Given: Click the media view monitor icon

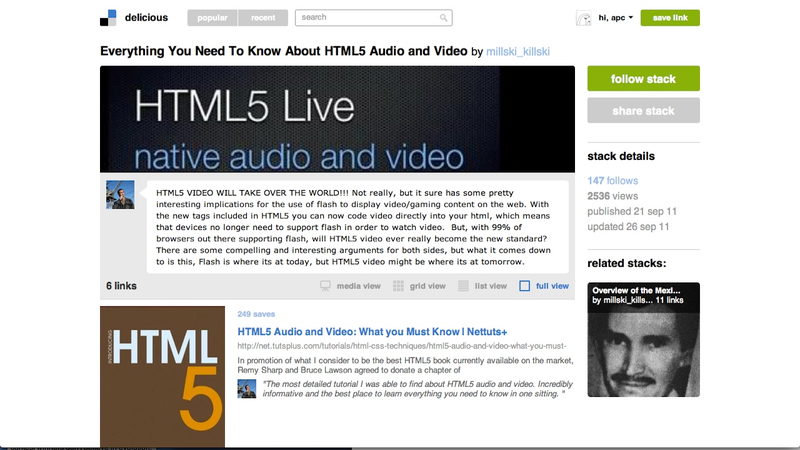Looking at the screenshot, I should click(x=325, y=286).
